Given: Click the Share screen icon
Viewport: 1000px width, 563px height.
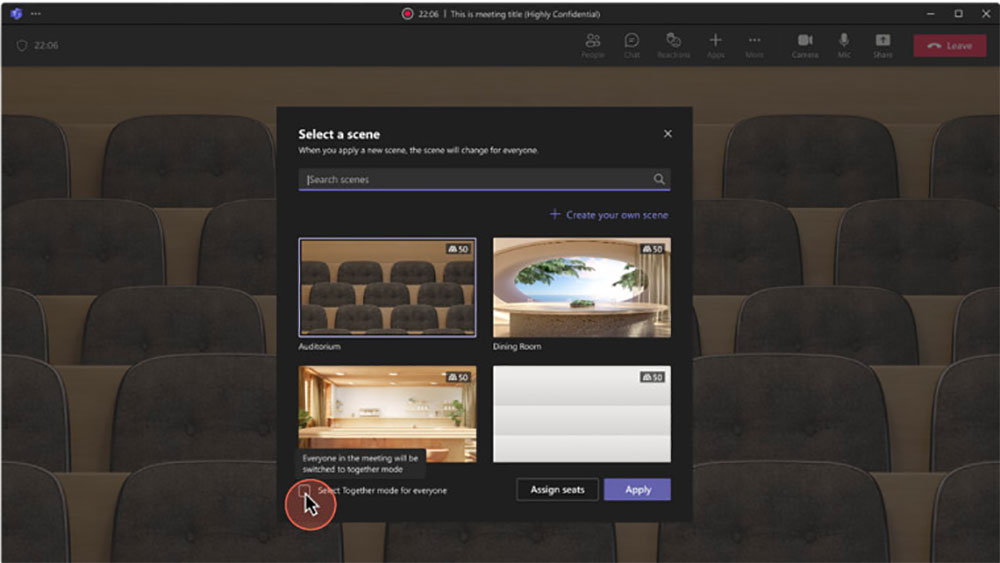Looking at the screenshot, I should (883, 44).
